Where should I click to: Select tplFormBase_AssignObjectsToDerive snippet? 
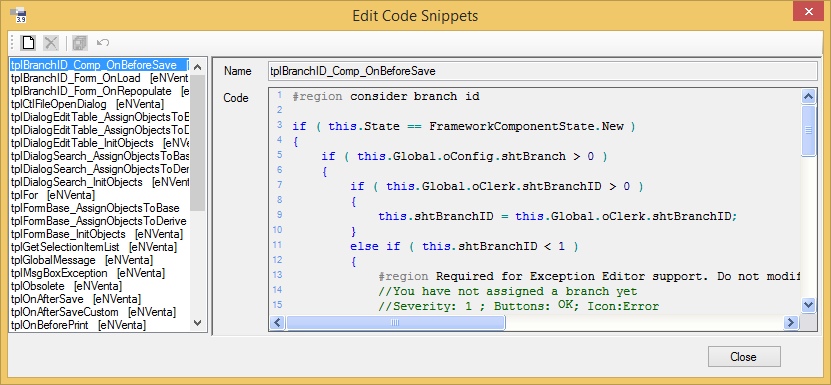(99, 221)
